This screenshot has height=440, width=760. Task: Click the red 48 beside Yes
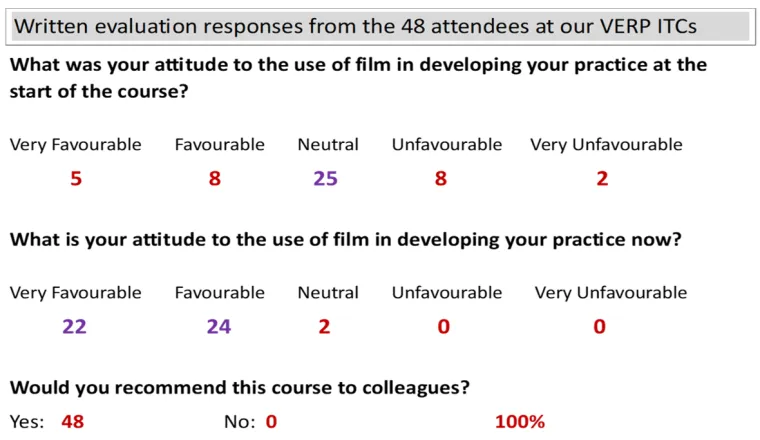73,422
